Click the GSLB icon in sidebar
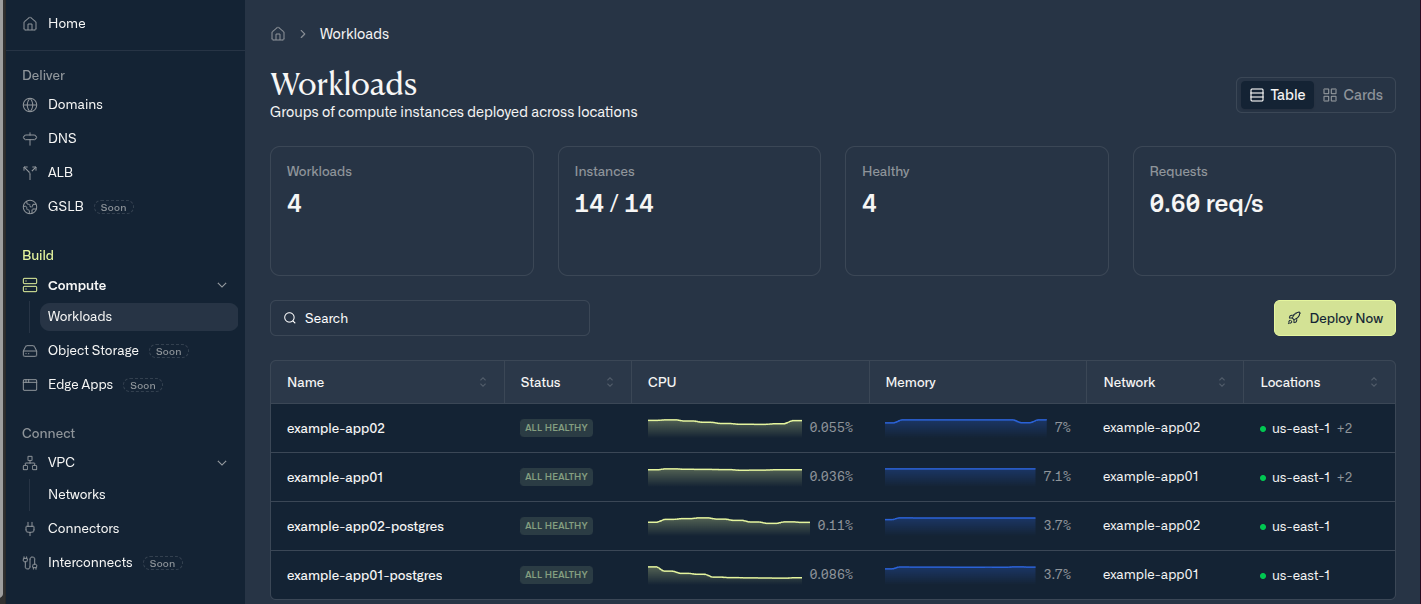The image size is (1421, 604). pos(30,207)
